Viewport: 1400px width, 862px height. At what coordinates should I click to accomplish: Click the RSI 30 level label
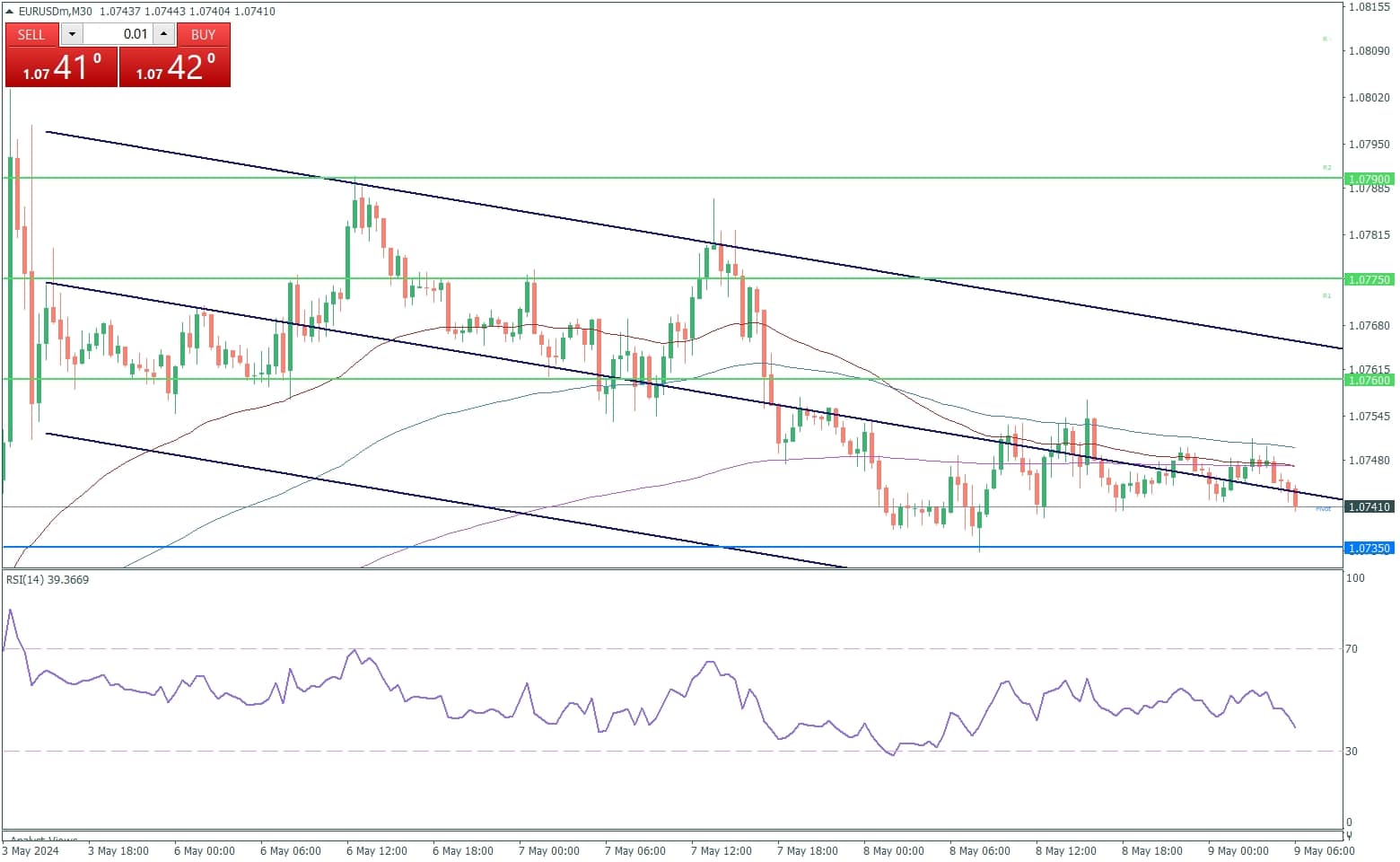coord(1352,751)
